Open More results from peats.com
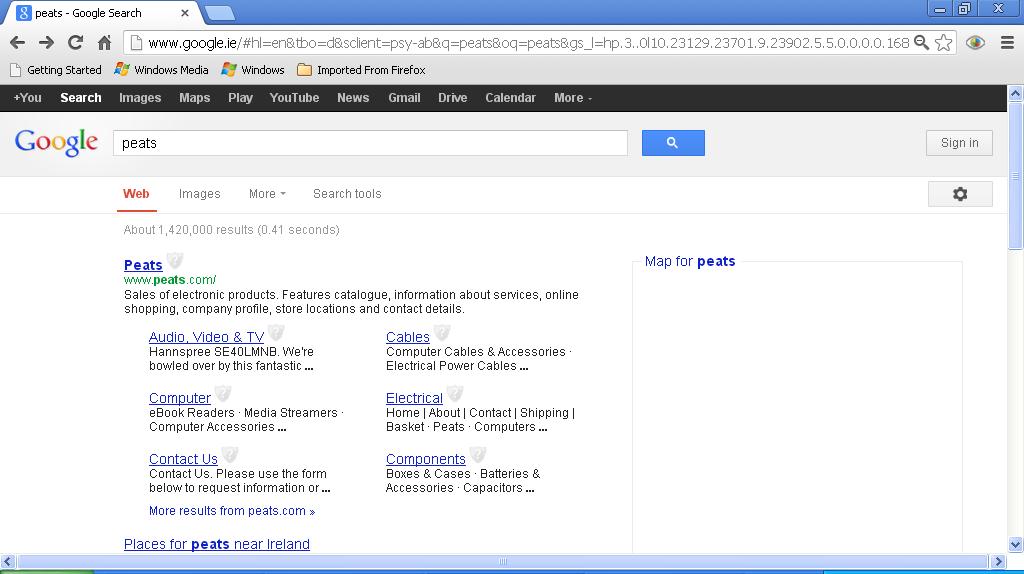Viewport: 1024px width, 574px height. (232, 511)
